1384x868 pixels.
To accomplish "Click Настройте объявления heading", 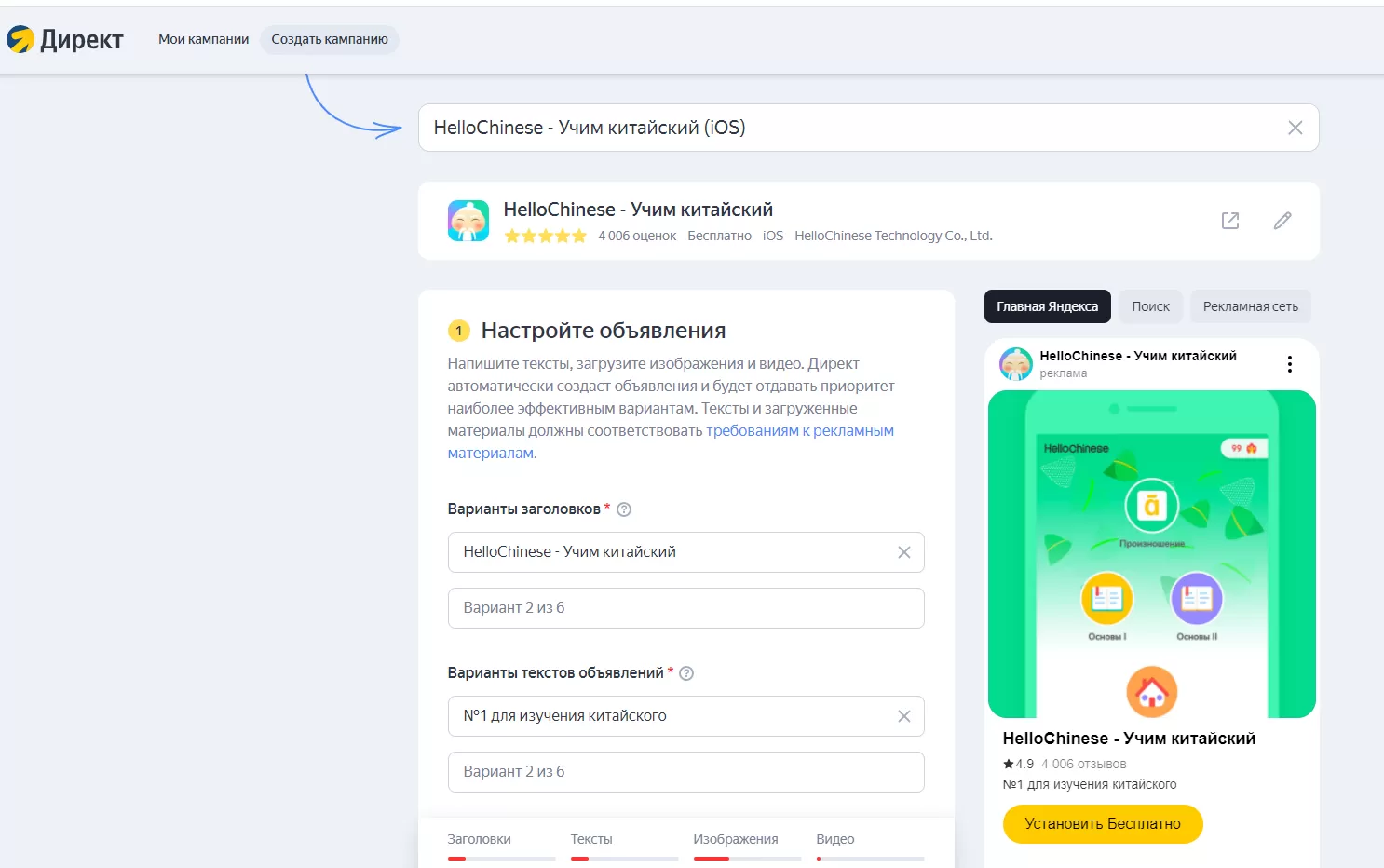I will (x=604, y=331).
